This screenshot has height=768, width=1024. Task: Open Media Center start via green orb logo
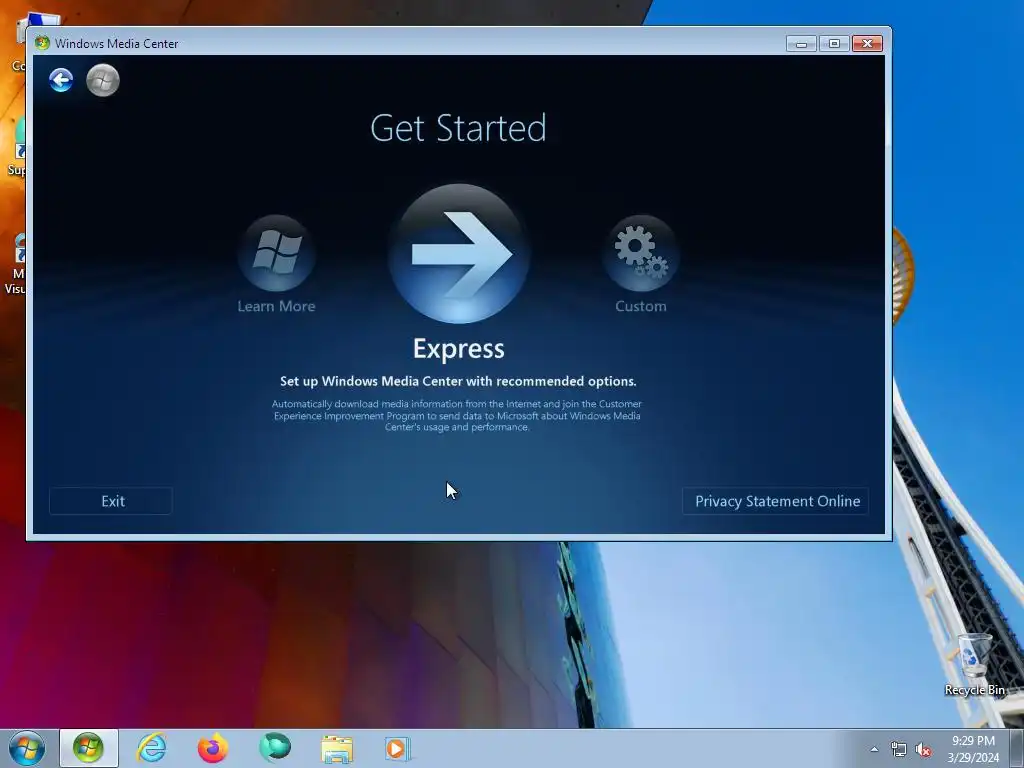103,80
